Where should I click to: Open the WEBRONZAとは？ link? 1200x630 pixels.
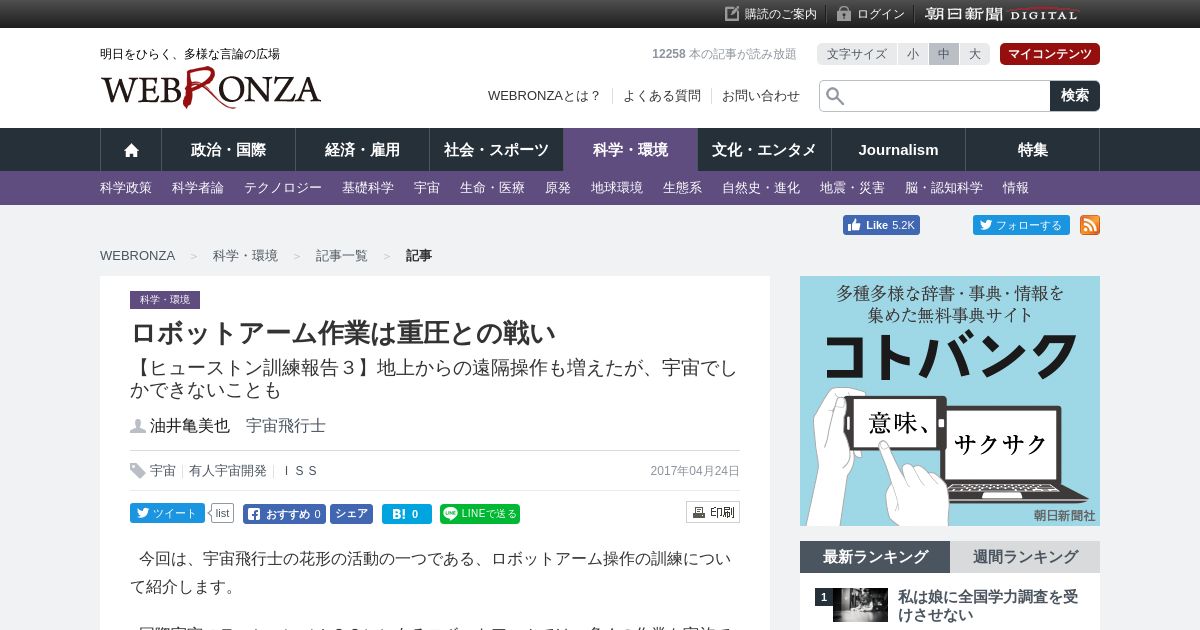tap(544, 96)
